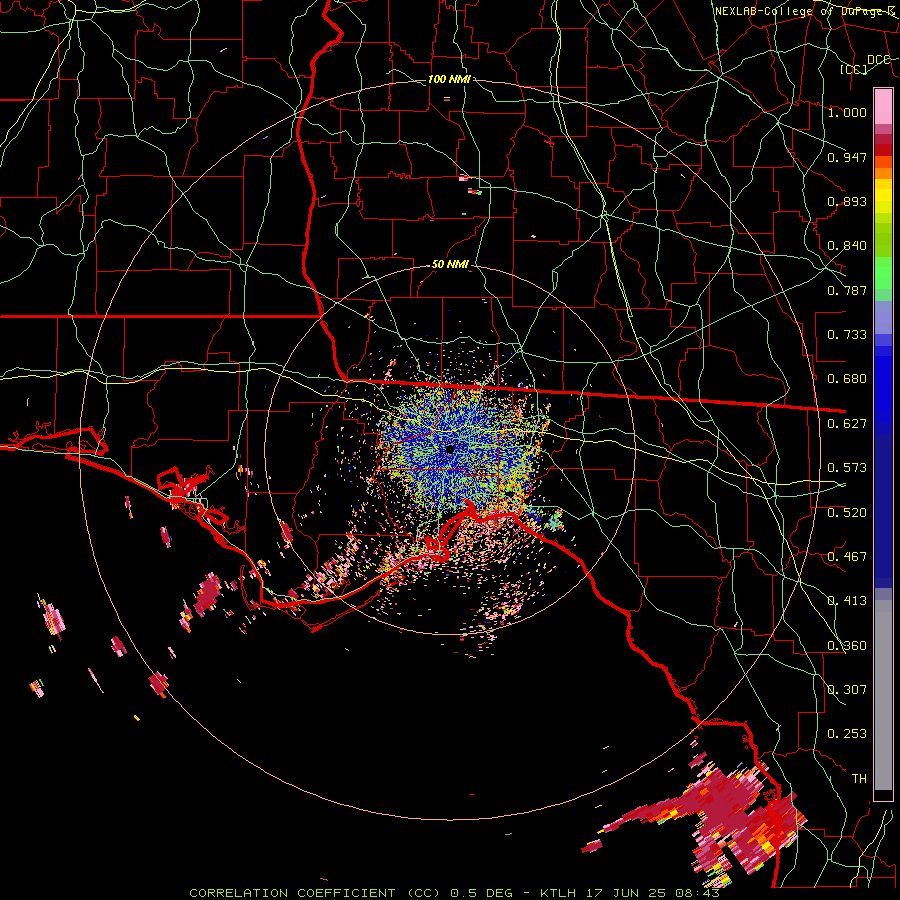Click the 0.947 color scale label

pos(847,157)
